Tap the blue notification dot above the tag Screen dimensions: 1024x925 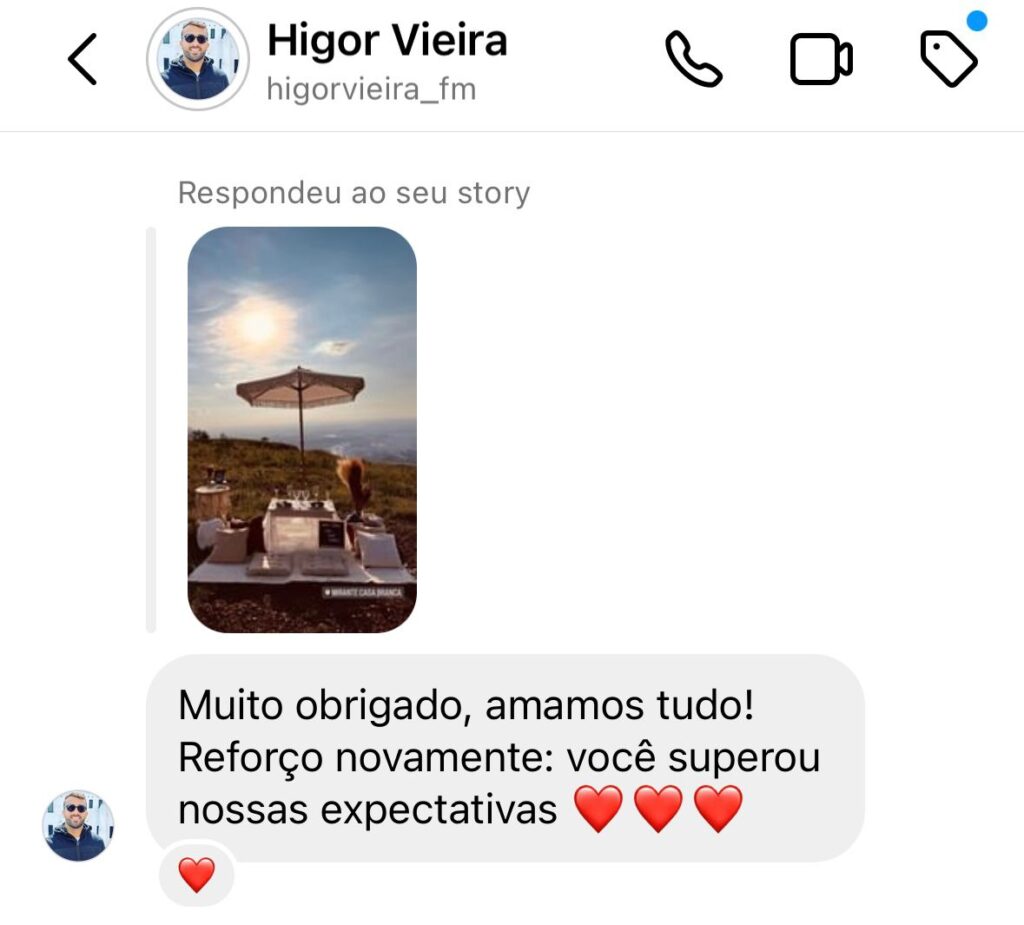click(976, 21)
